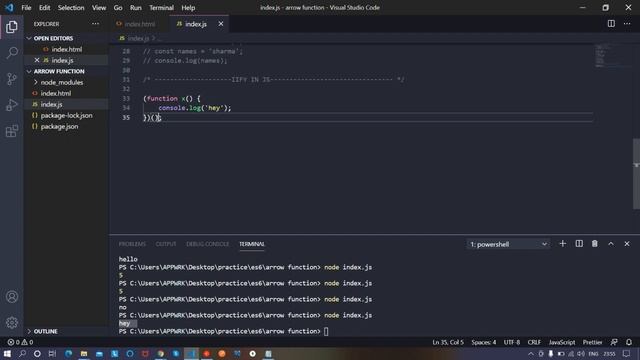Select index.js in the project tree
Image resolution: width=640 pixels, height=360 pixels.
[x=51, y=104]
